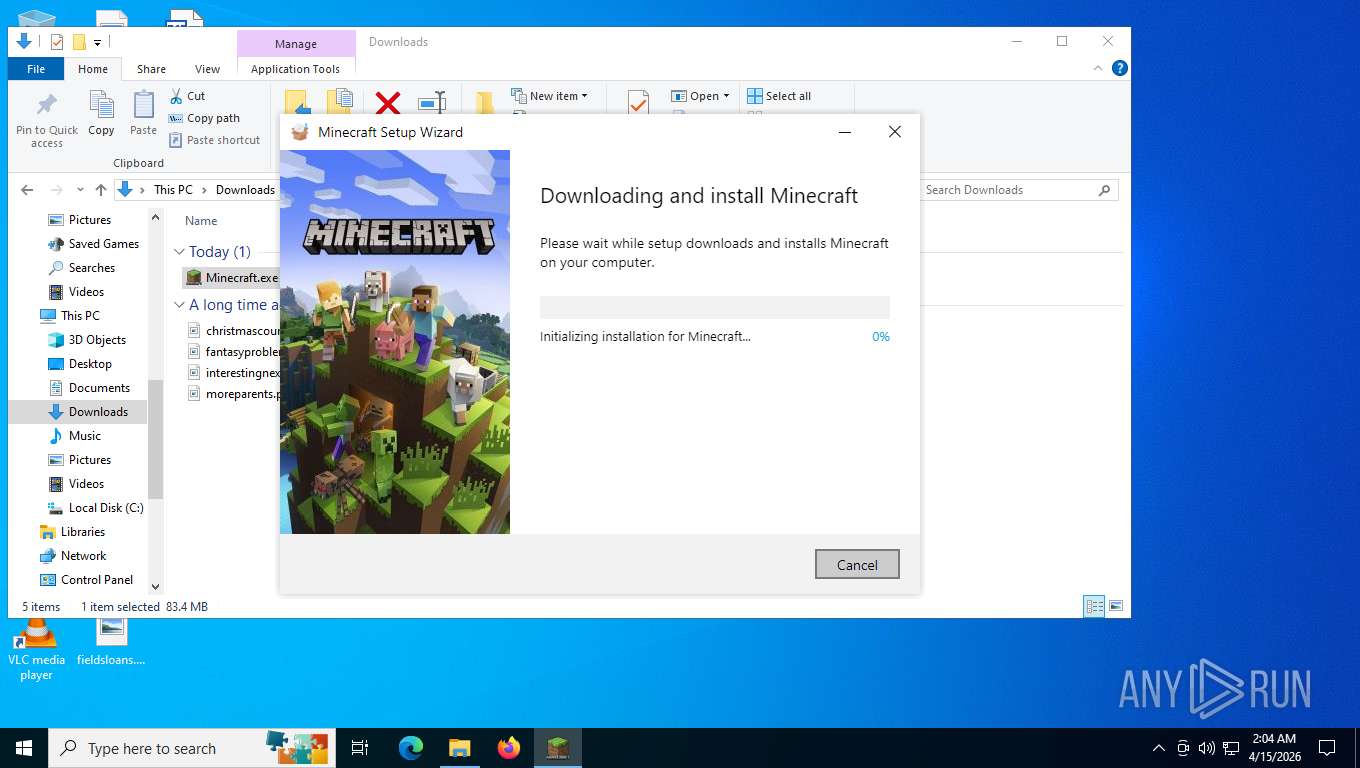The image size is (1360, 768).
Task: Select the fantasyproble… file
Action: (234, 352)
